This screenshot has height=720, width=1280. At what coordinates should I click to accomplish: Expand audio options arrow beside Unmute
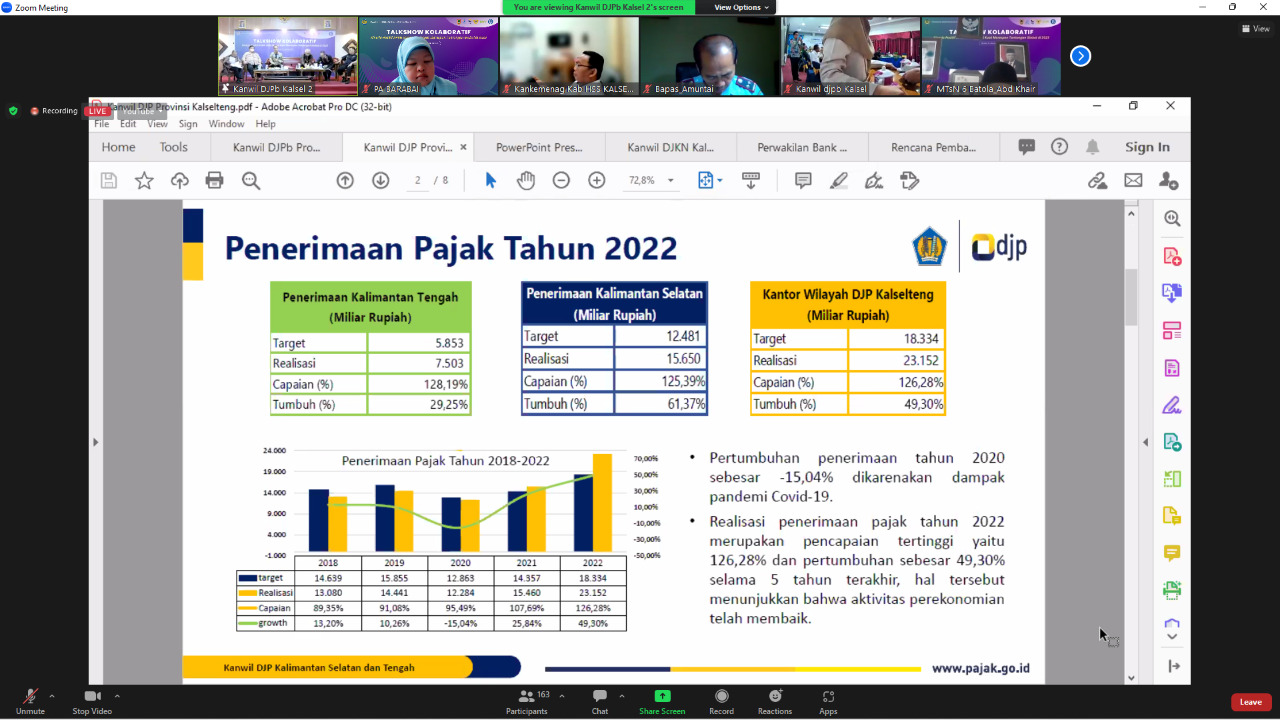click(52, 696)
